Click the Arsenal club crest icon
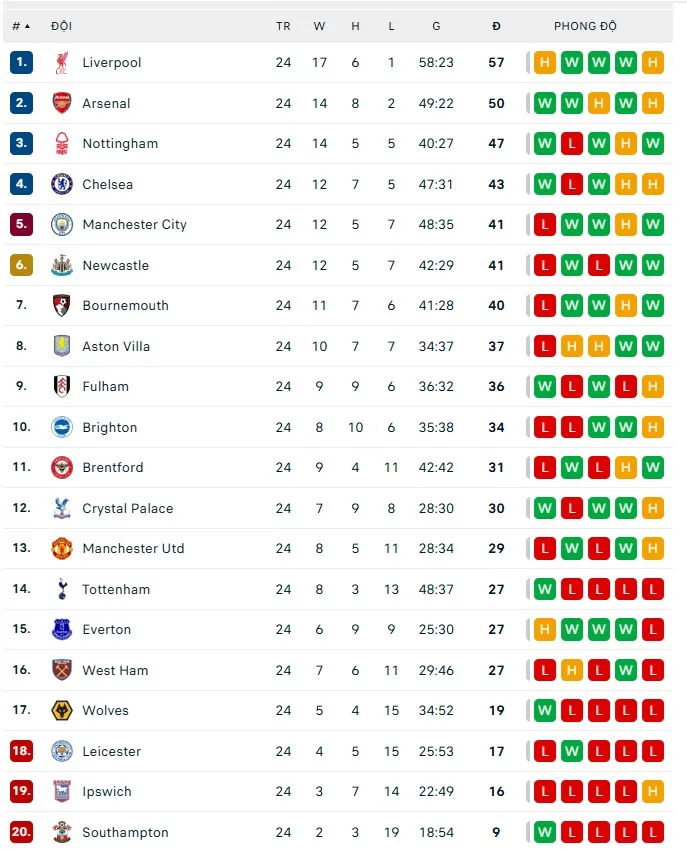The image size is (687, 851). pos(62,103)
